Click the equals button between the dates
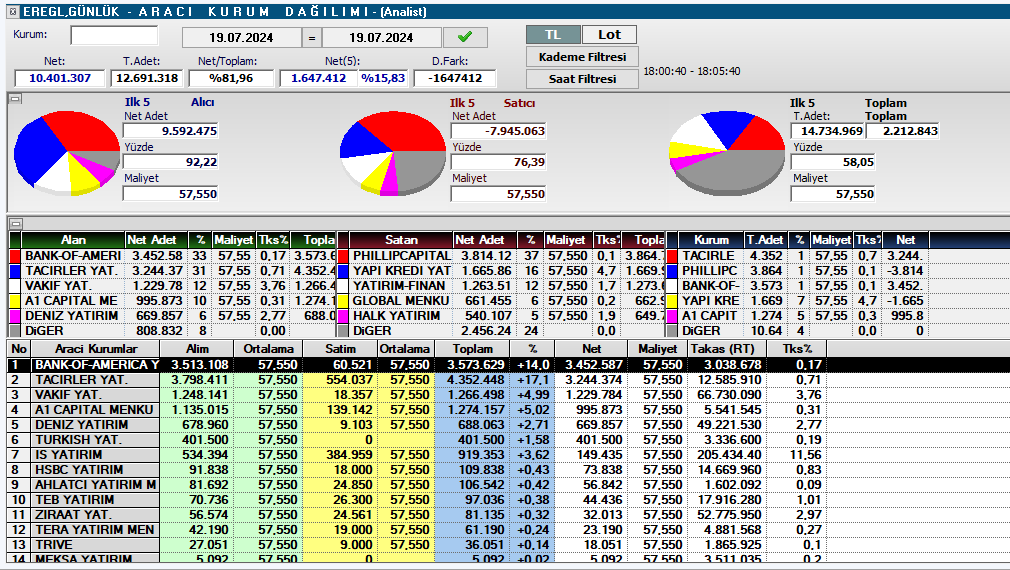This screenshot has height=570, width=1010. point(312,37)
